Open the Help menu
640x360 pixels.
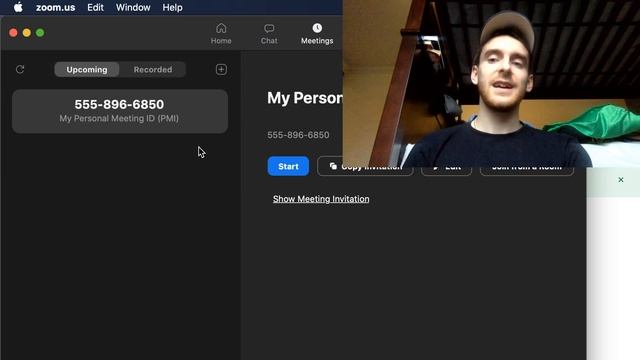(x=172, y=7)
